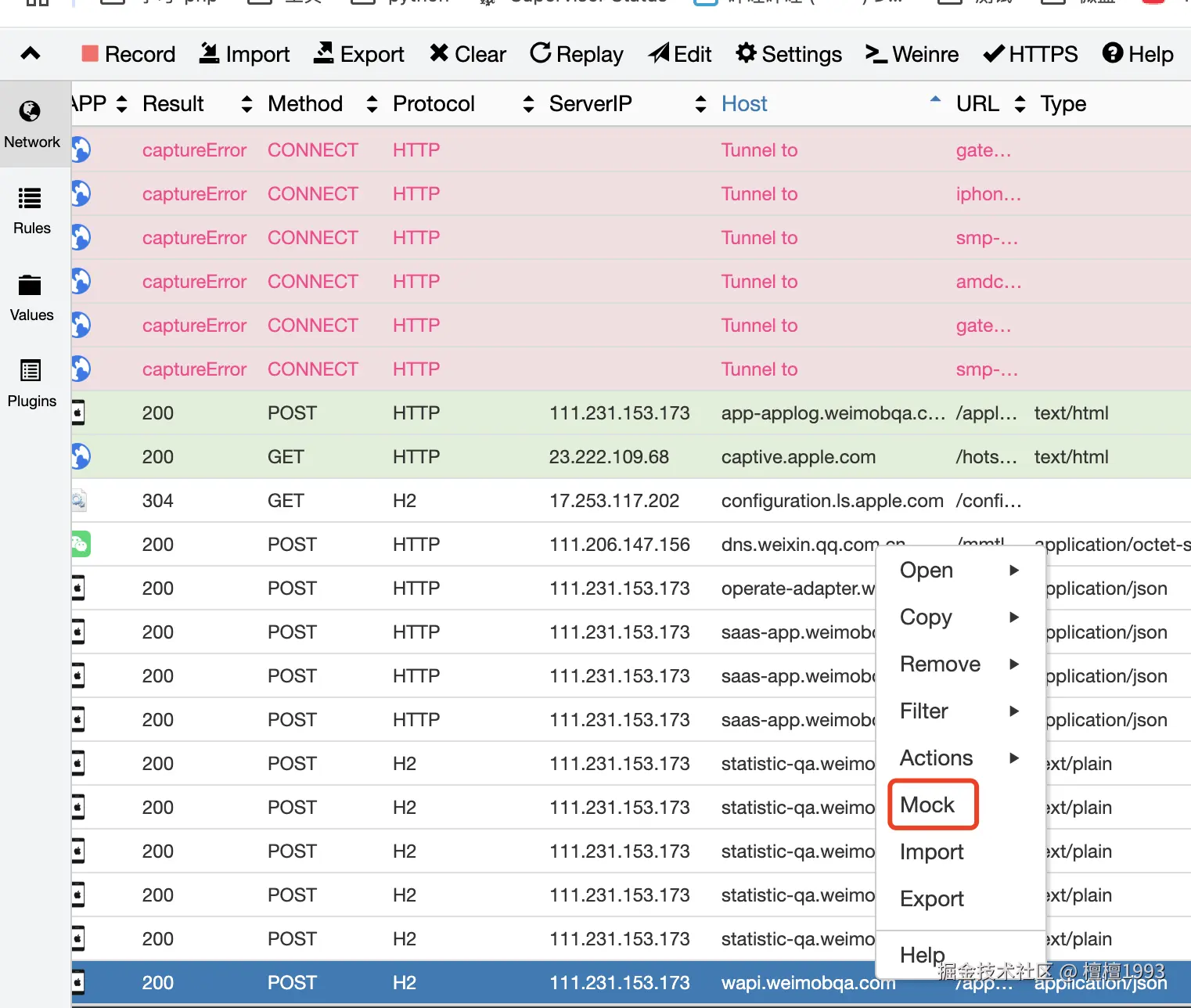
Task: Click server IP 111.206.147.156
Action: [620, 545]
